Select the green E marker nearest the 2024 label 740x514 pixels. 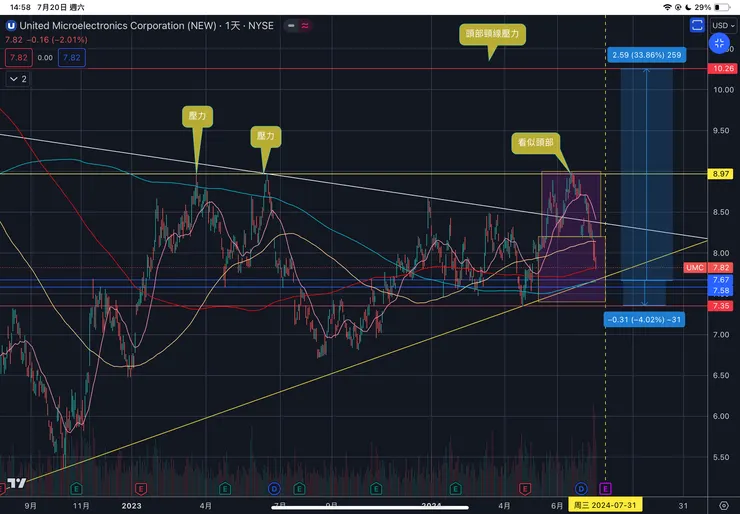(455, 488)
